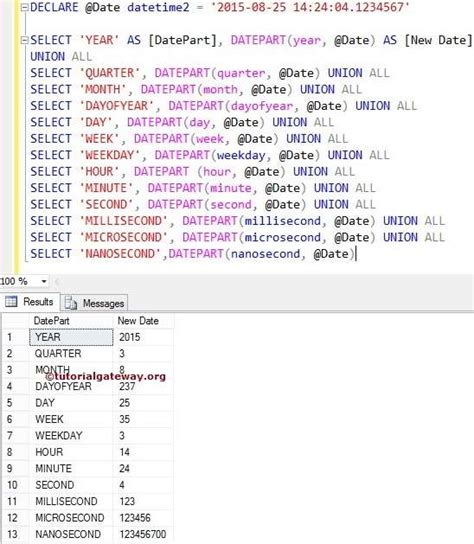
Task: Click the left scroll arrow beside zoom
Action: 57,281
